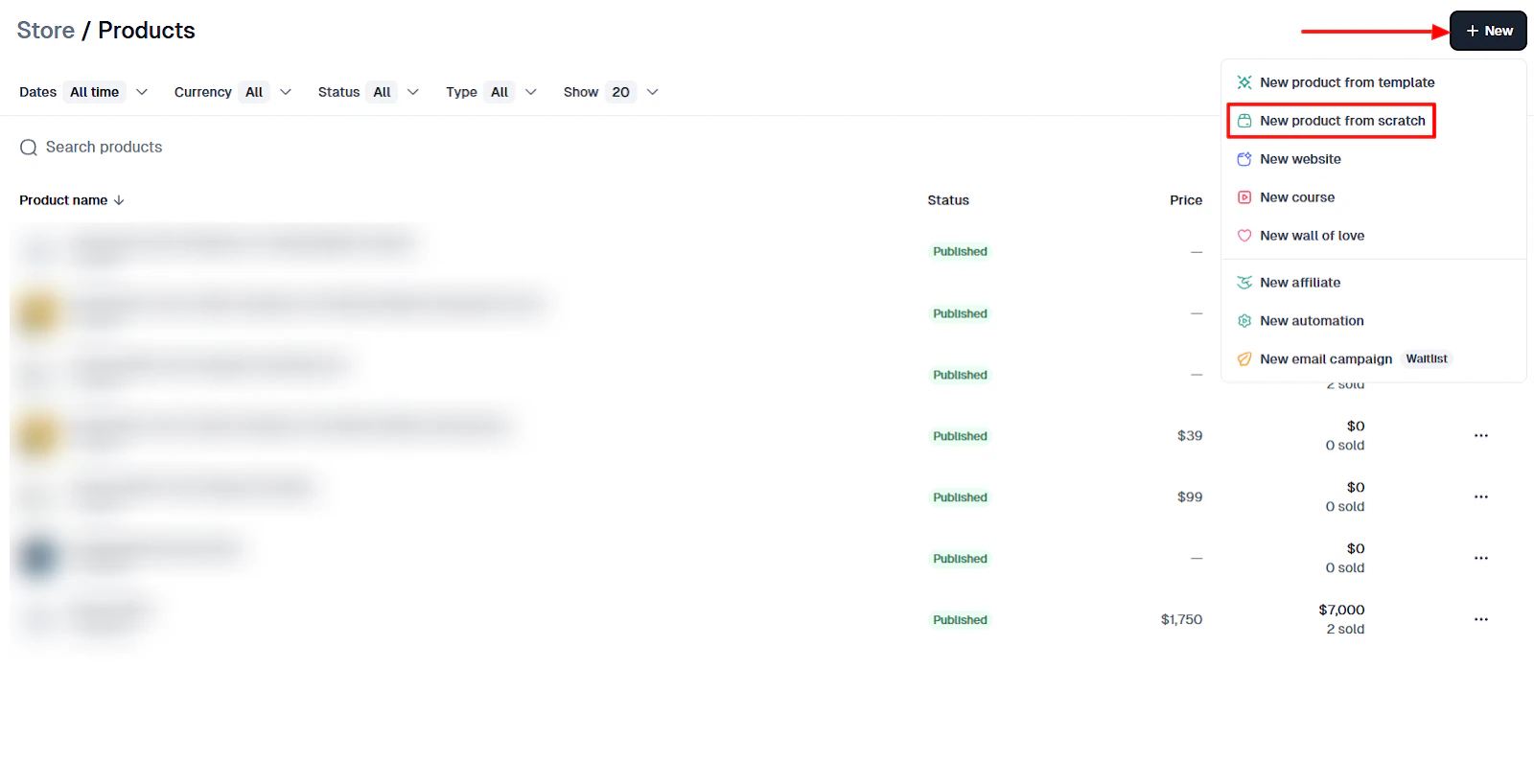Choose New product from scratch
Image resolution: width=1534 pixels, height=784 pixels.
(1374, 121)
